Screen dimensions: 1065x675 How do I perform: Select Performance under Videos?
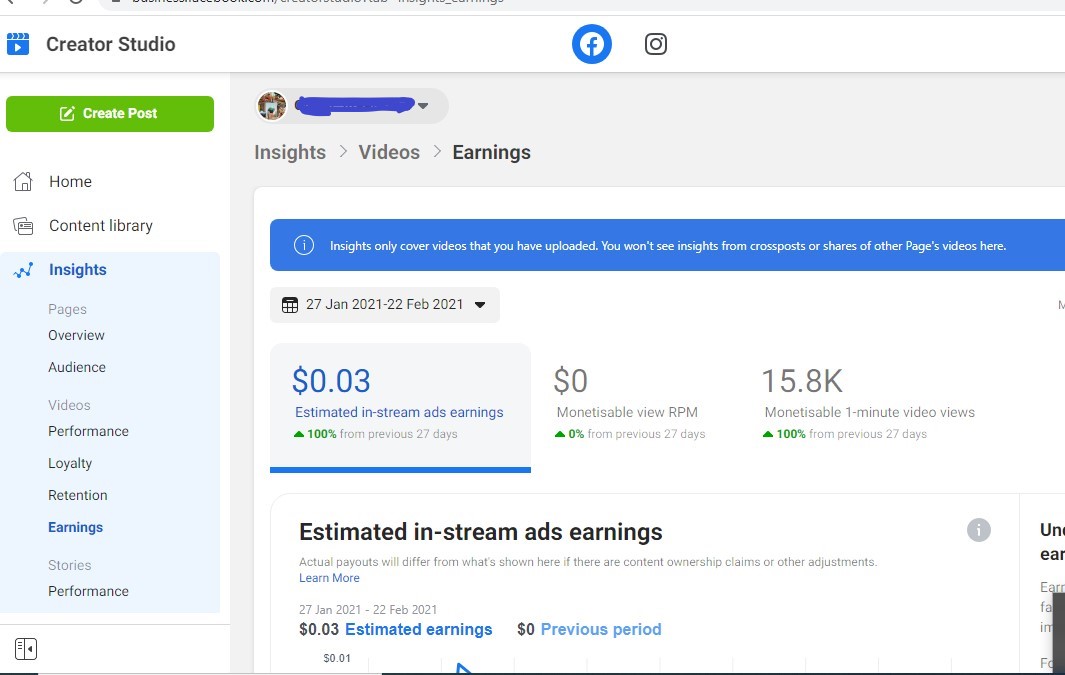[88, 431]
